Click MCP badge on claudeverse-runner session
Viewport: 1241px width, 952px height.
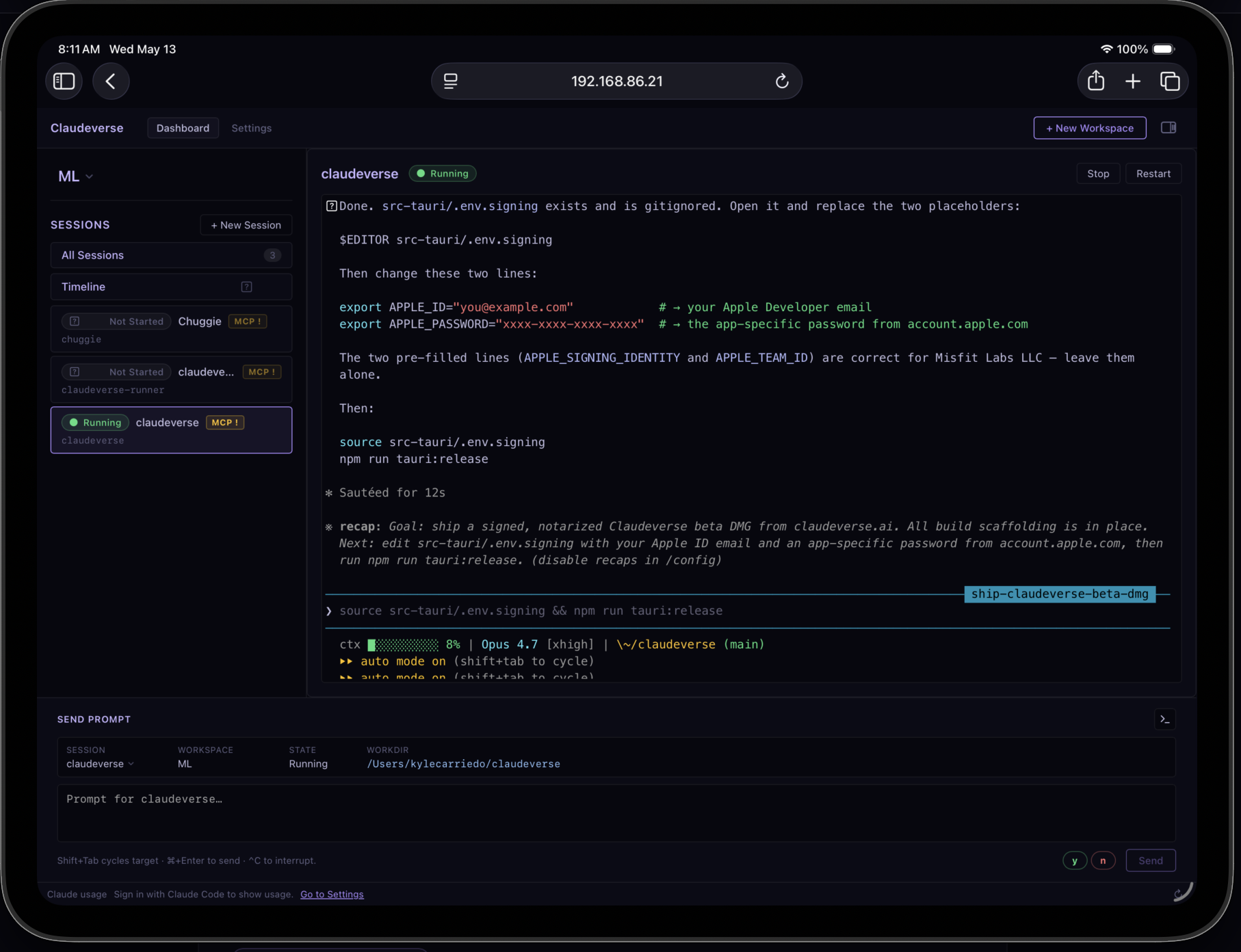[x=262, y=372]
